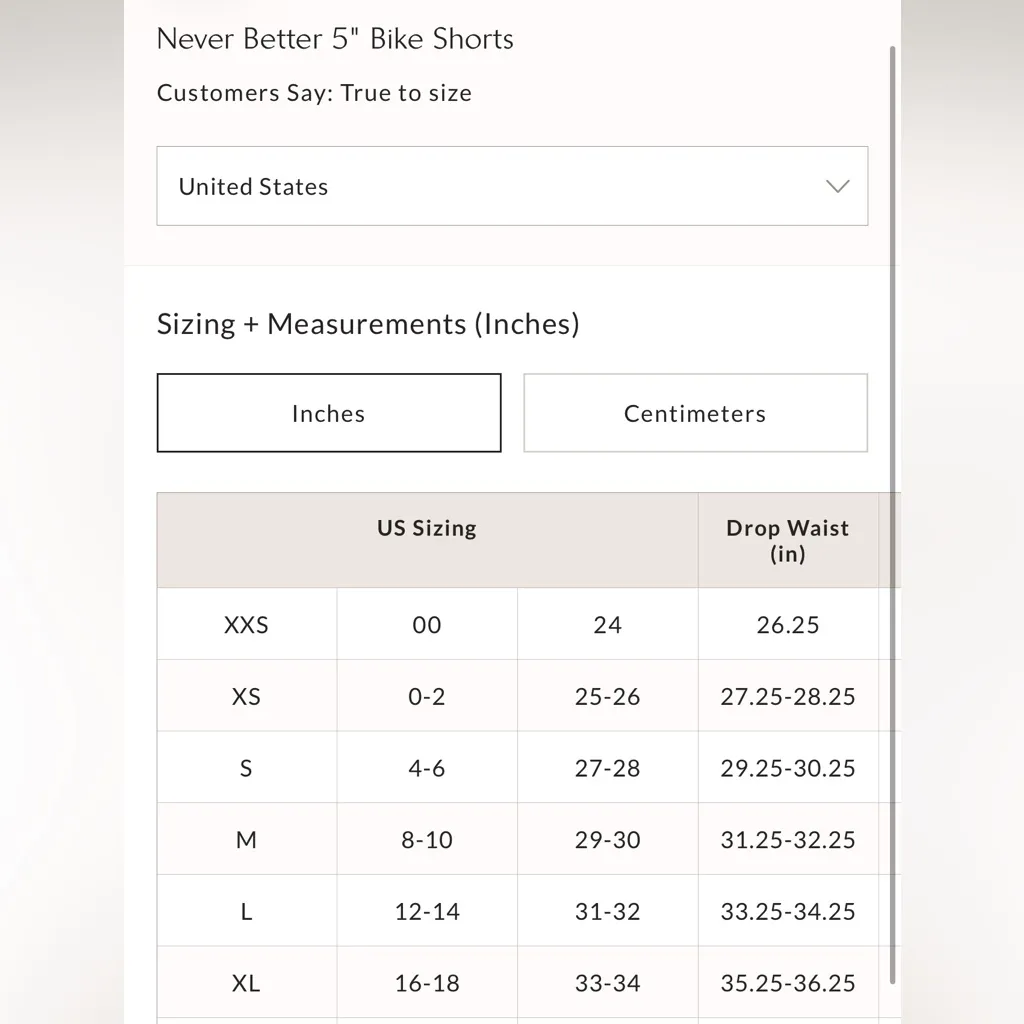Click the M size row label
This screenshot has height=1024, width=1024.
[246, 840]
